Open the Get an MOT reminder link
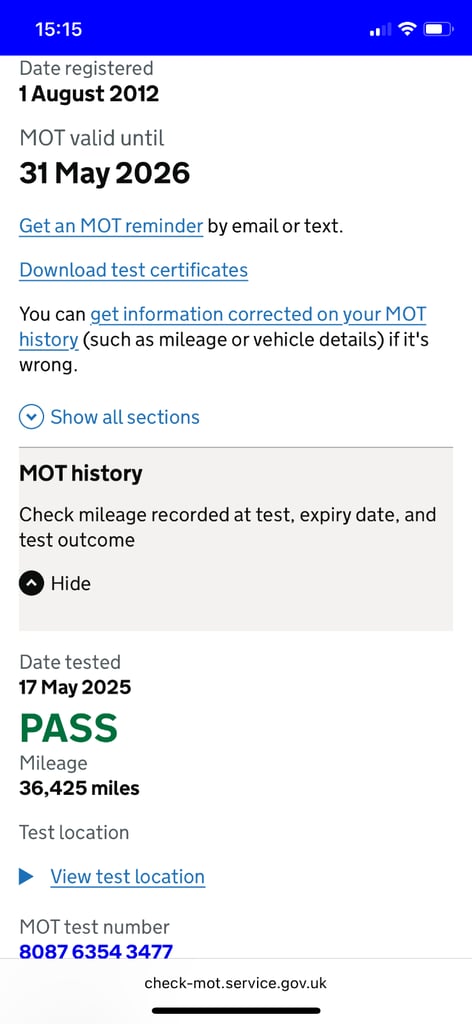 pos(111,226)
